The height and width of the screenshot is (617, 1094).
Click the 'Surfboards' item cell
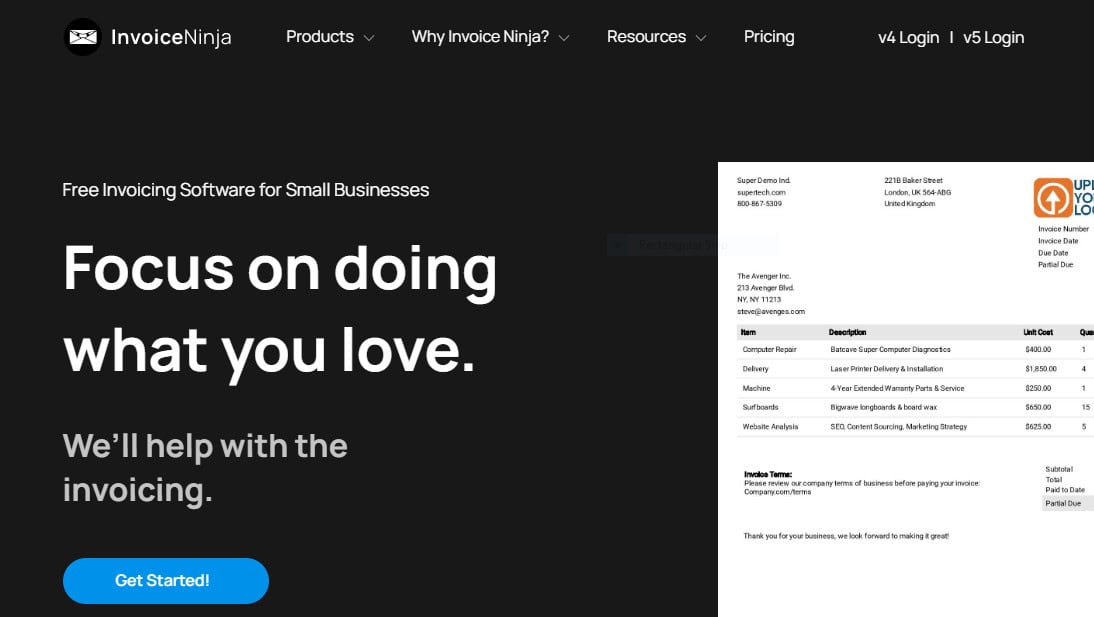(760, 407)
